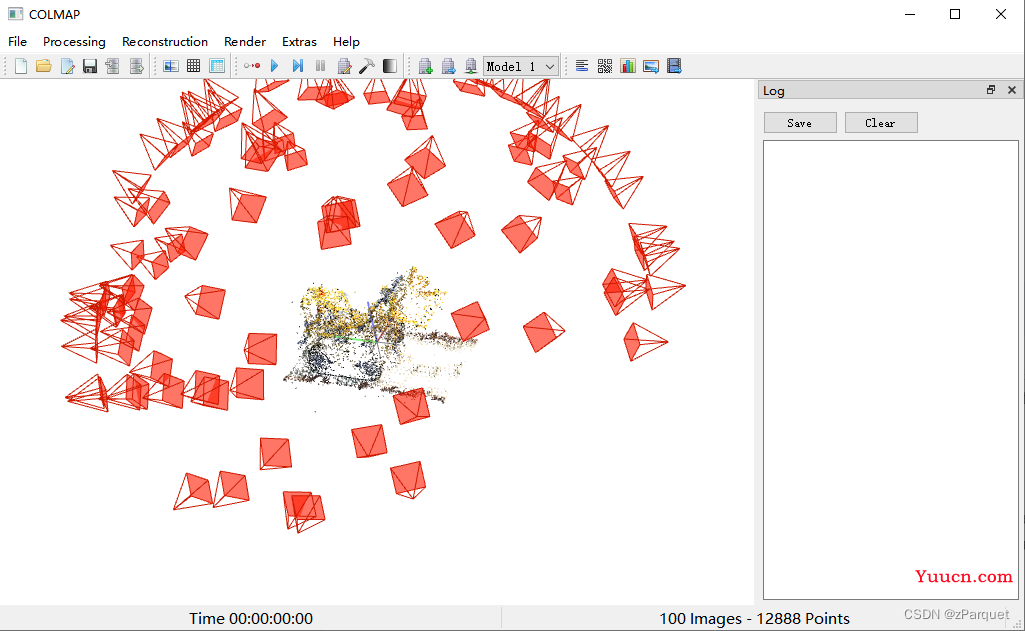Start reconstruction with the blue play icon

275,66
